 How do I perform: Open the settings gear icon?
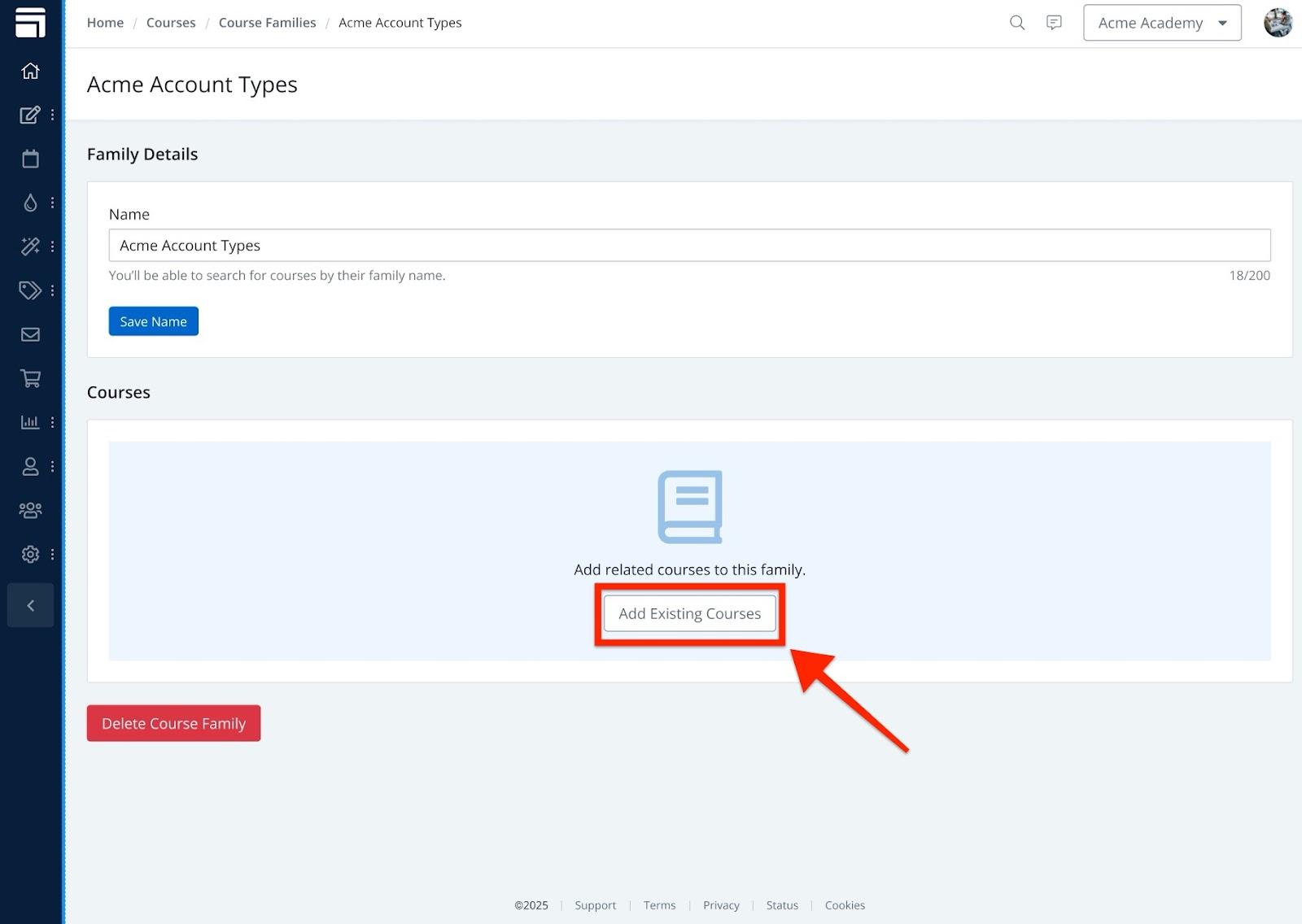click(x=30, y=554)
